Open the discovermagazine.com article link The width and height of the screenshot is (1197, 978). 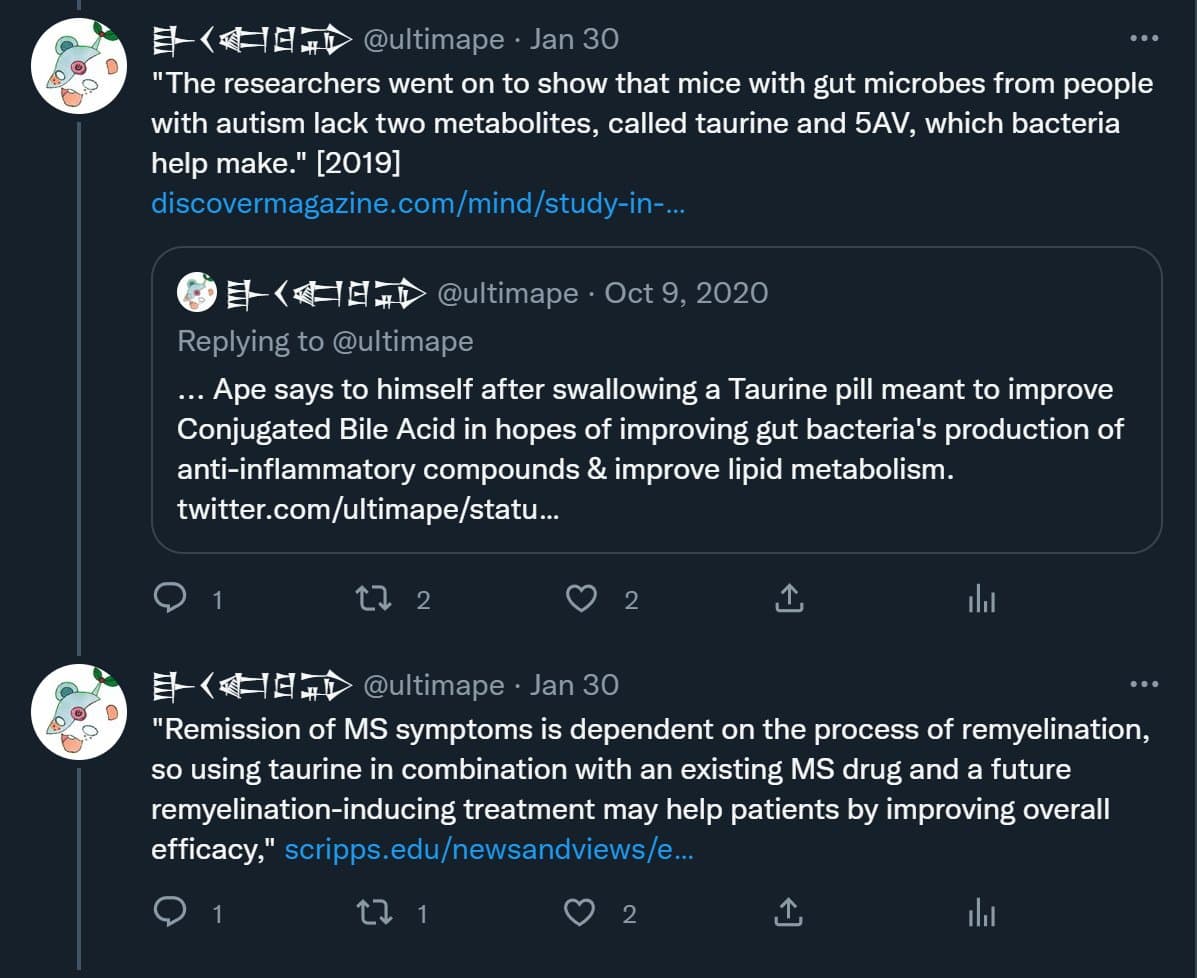pyautogui.click(x=418, y=204)
